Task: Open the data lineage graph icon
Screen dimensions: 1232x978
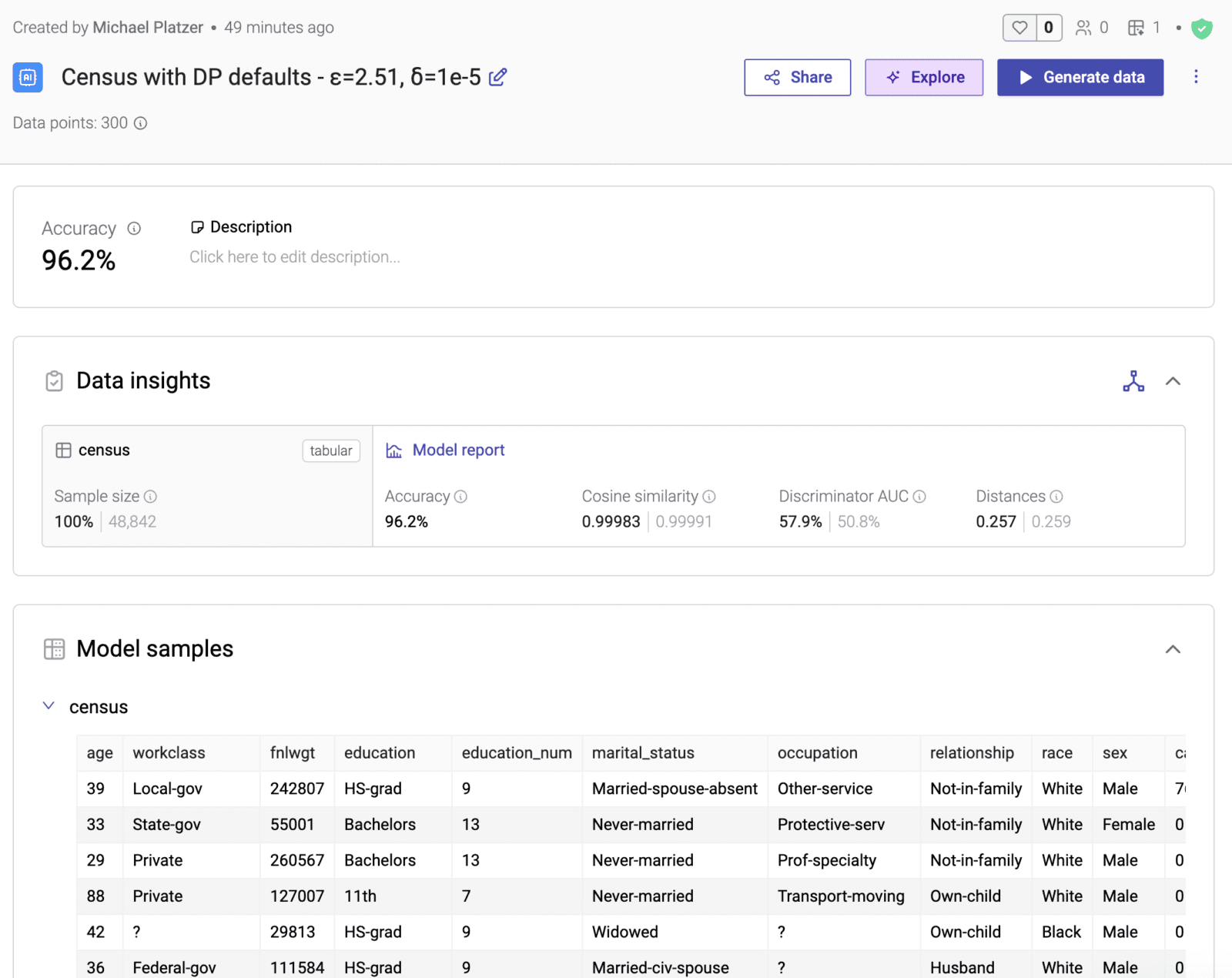Action: (x=1133, y=381)
